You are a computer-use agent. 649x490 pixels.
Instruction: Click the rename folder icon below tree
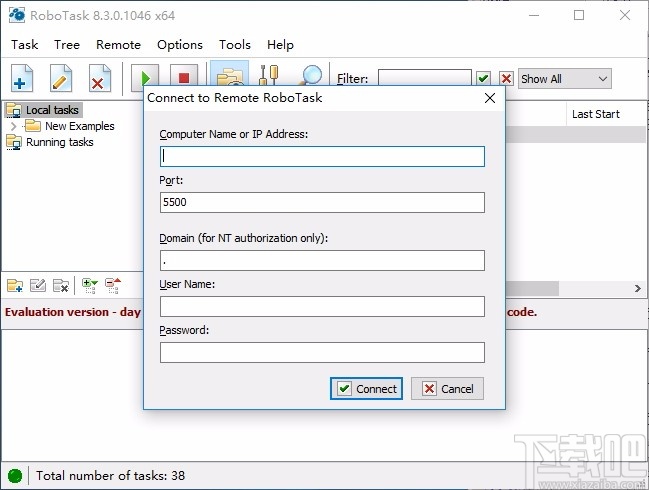pos(38,285)
